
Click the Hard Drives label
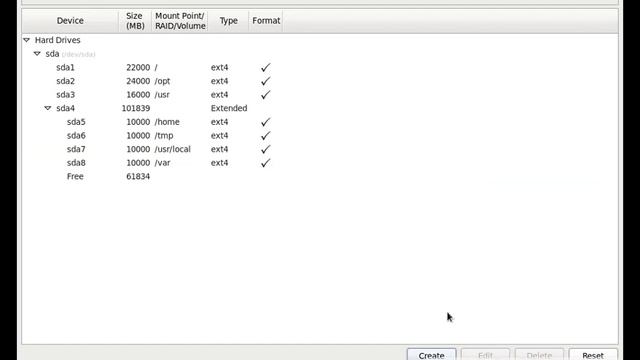click(x=58, y=40)
